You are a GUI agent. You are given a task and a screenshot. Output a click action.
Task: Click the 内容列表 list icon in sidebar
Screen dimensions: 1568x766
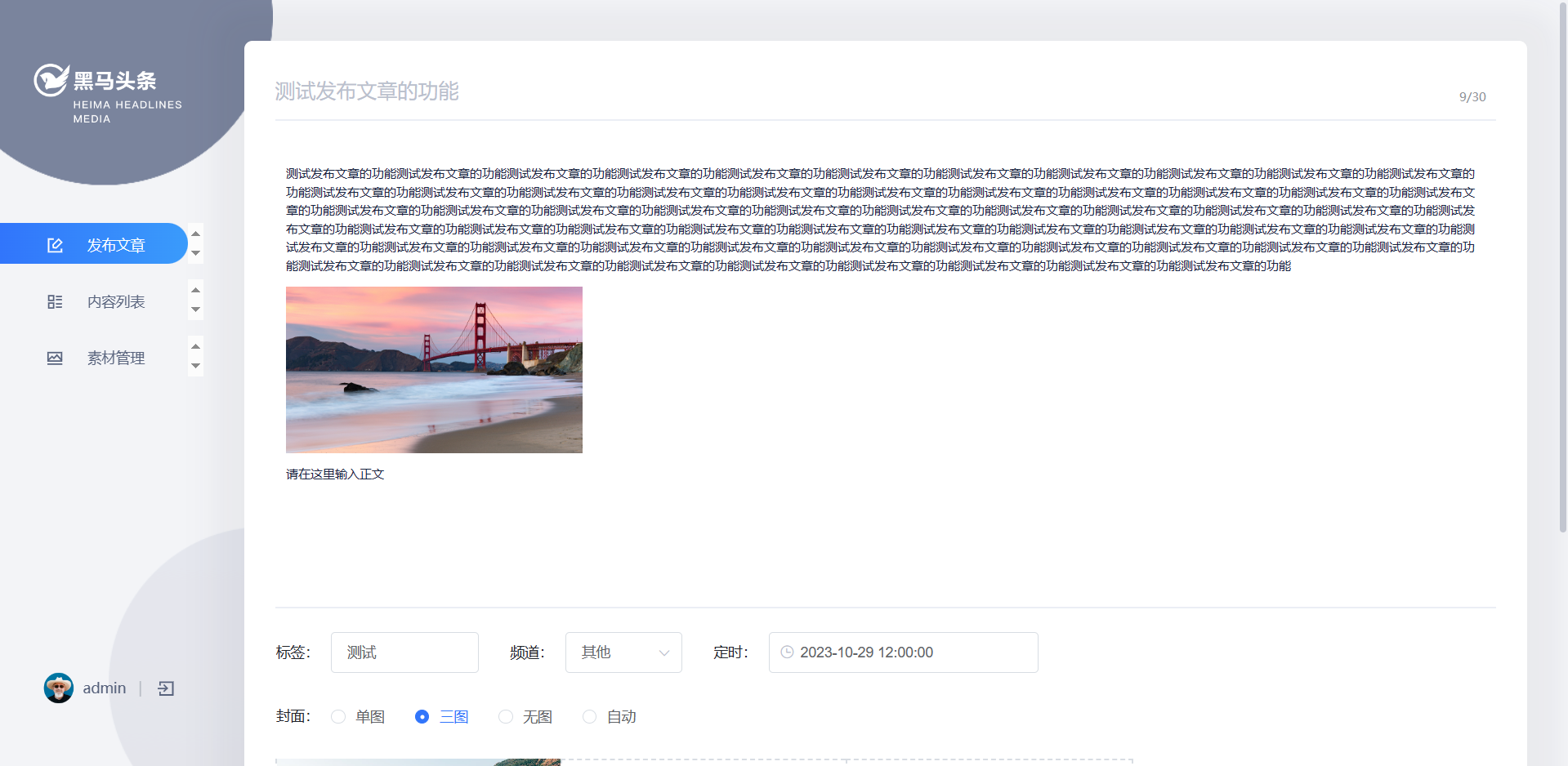[55, 302]
